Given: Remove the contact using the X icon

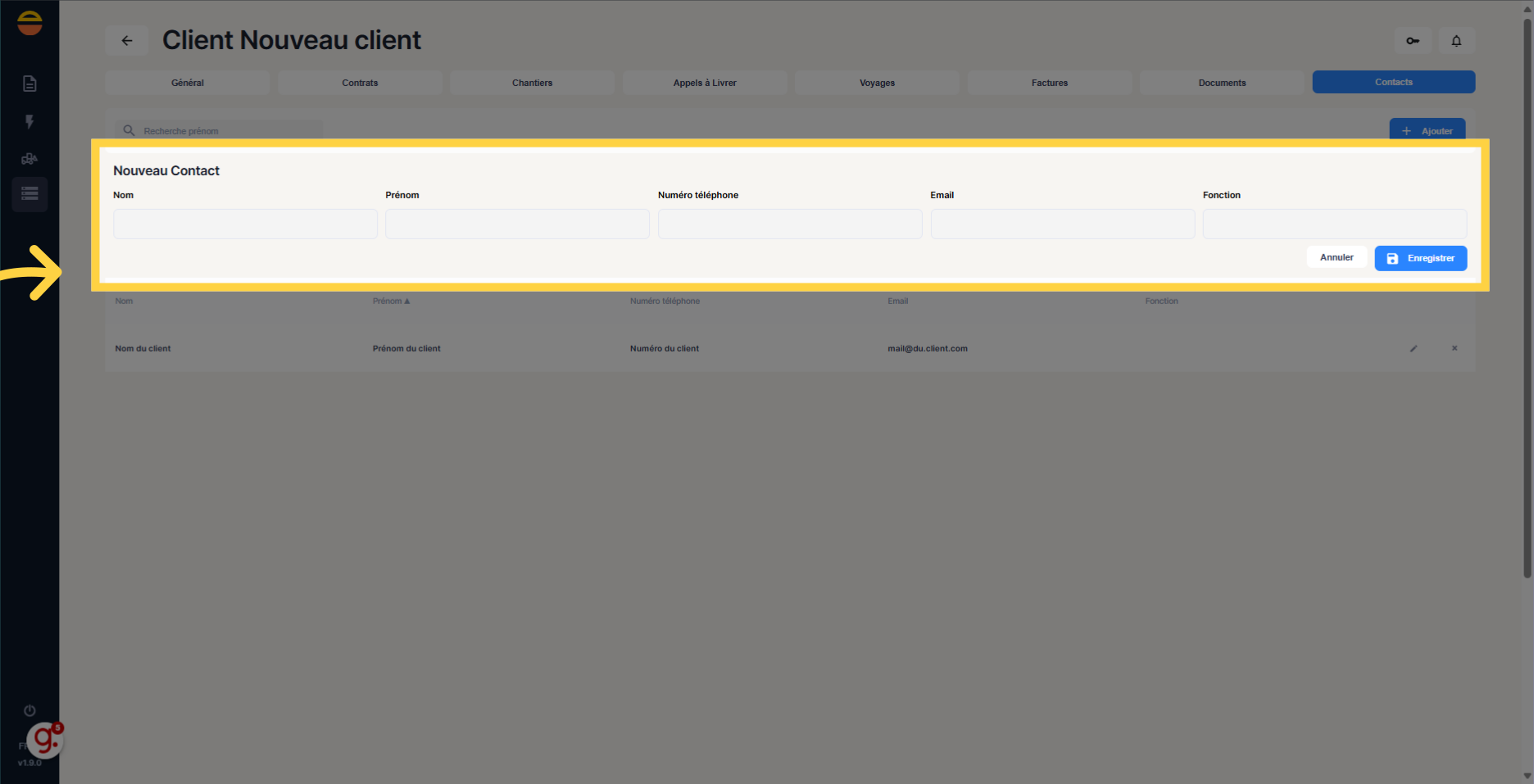Looking at the screenshot, I should tap(1454, 348).
